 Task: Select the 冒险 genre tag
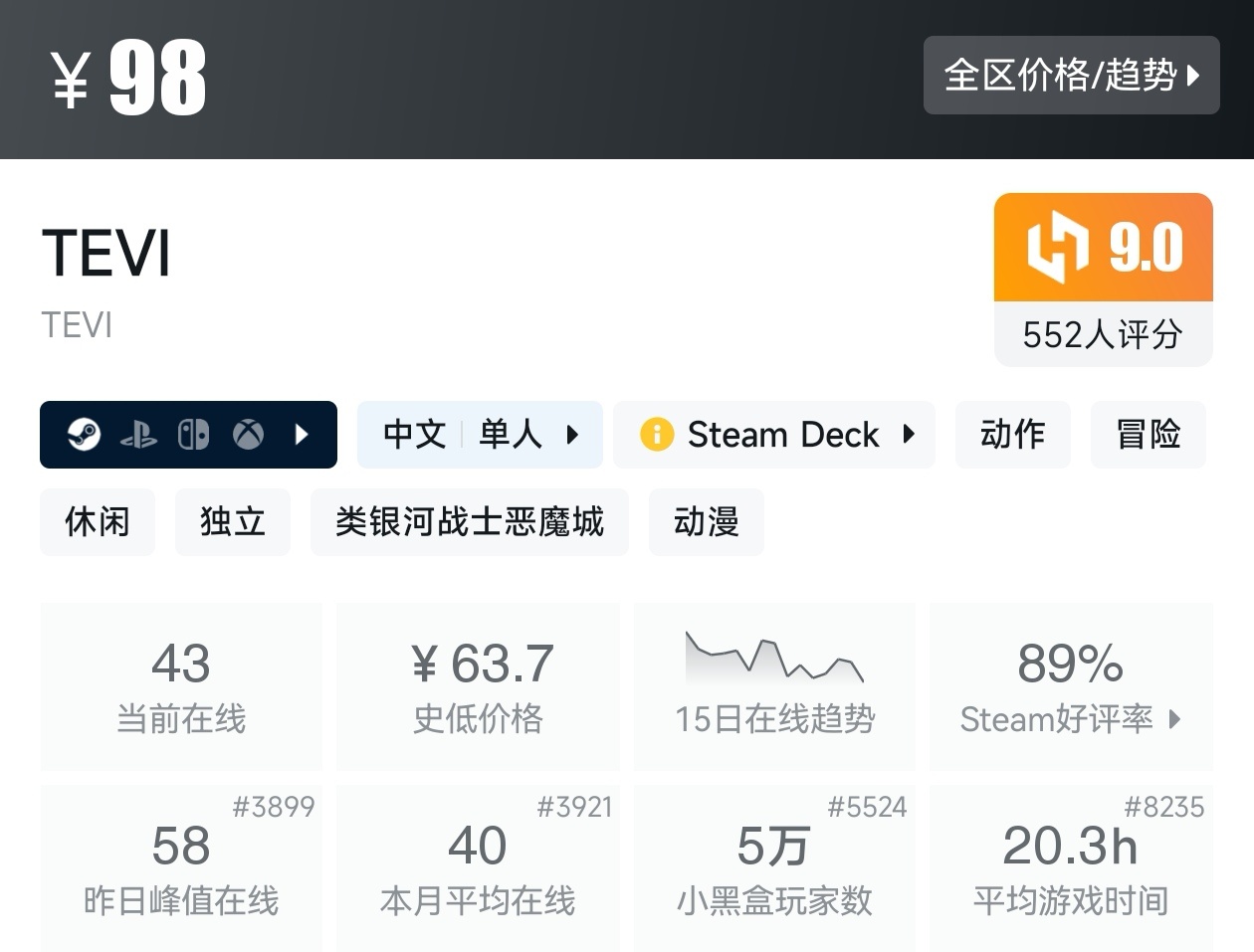pyautogui.click(x=1148, y=435)
